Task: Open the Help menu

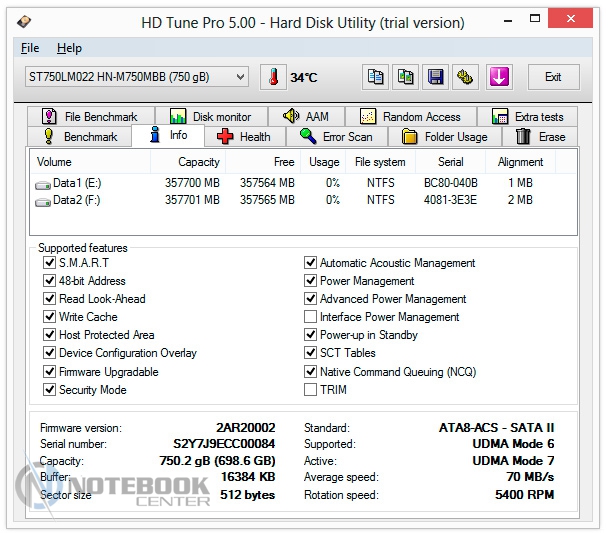Action: pyautogui.click(x=69, y=48)
